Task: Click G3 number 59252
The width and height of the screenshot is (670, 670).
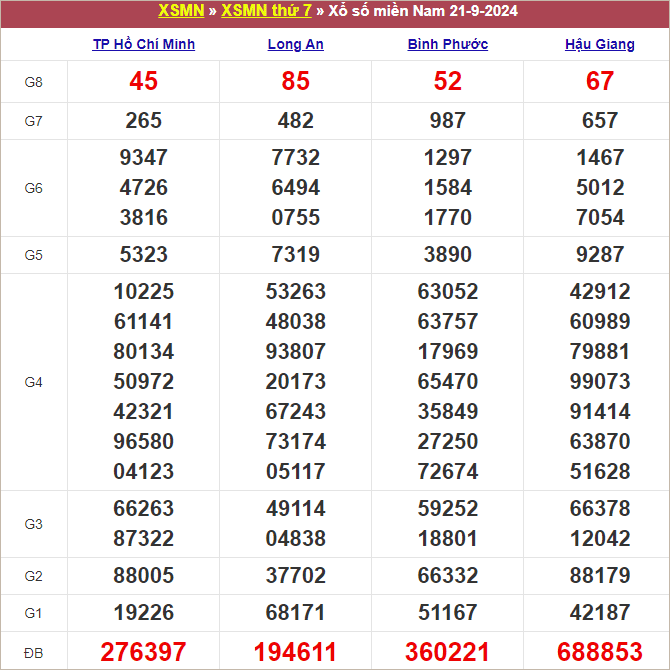Action: pyautogui.click(x=448, y=508)
